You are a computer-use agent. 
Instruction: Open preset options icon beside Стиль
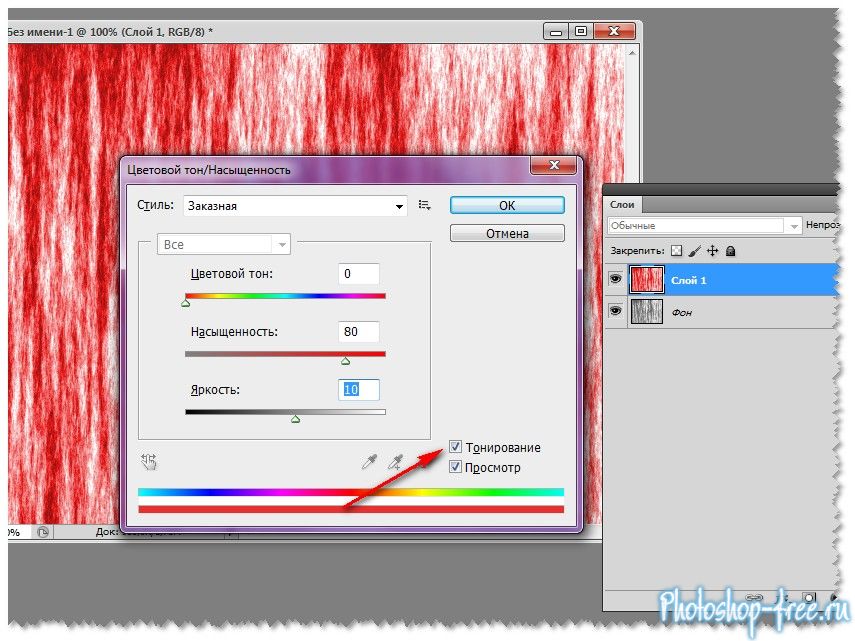pos(425,205)
